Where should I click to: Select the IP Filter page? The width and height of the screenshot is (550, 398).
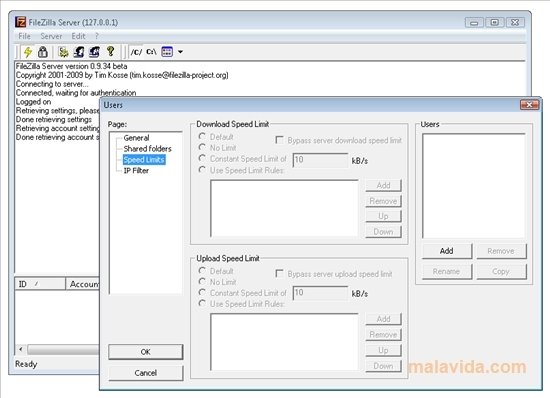pos(136,171)
